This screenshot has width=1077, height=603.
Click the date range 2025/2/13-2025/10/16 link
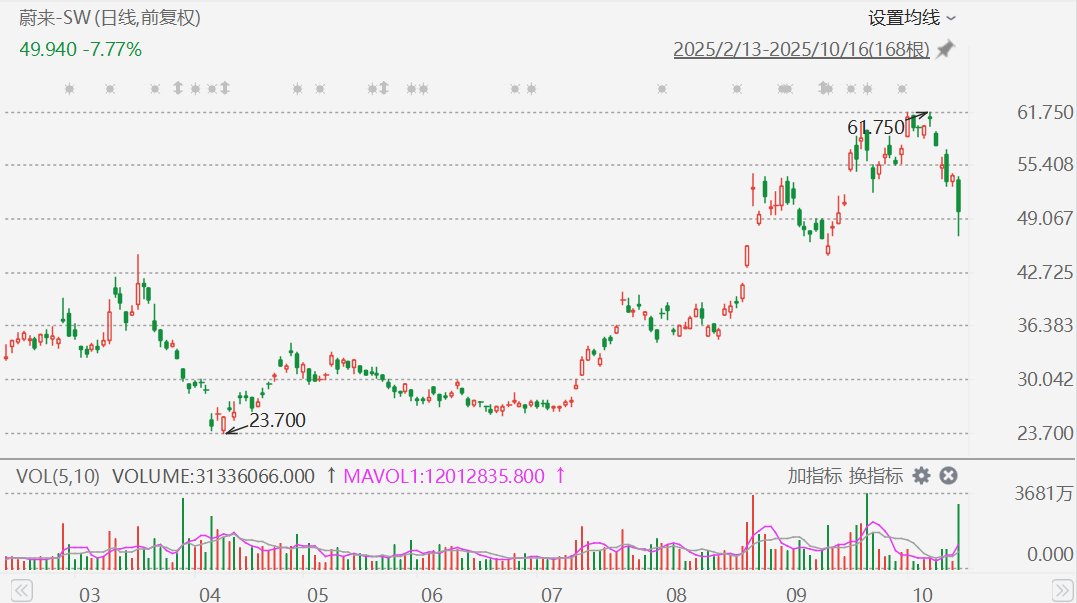tap(801, 49)
